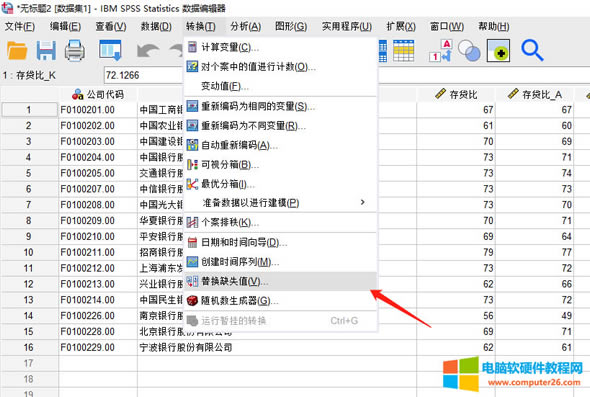Select the 存贷比_A column header
590x397 pixels.
point(534,94)
